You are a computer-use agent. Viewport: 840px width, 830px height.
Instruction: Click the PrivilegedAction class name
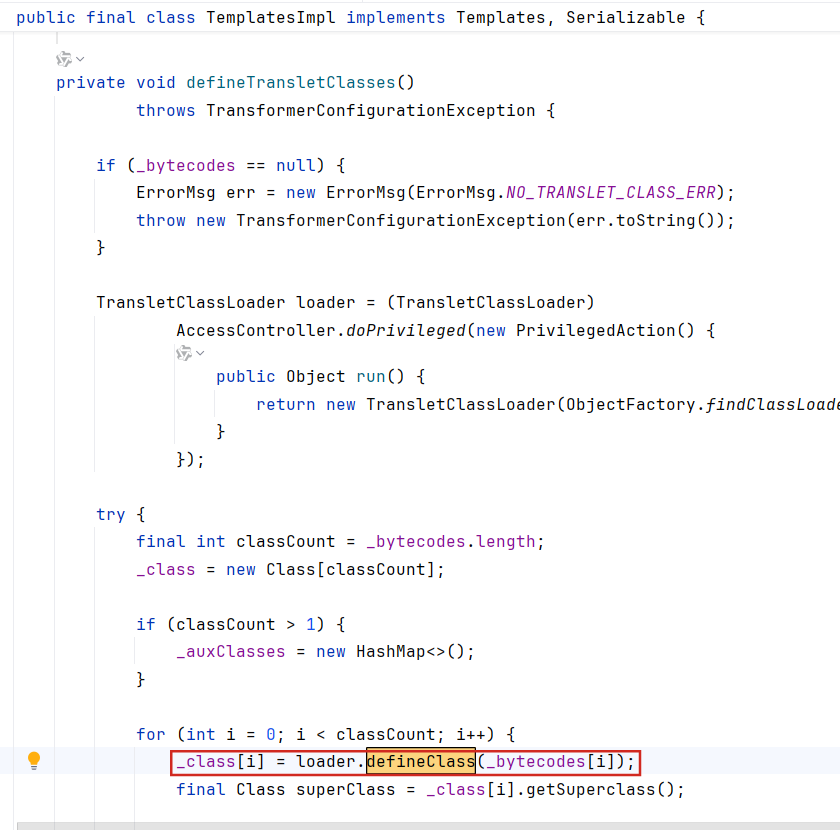(x=595, y=331)
